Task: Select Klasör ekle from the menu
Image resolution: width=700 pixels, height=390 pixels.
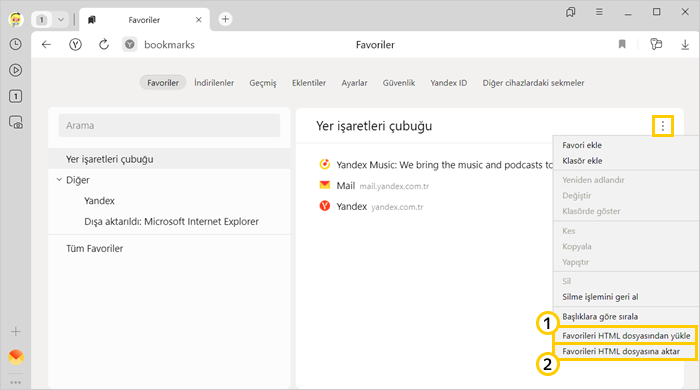Action: tap(582, 161)
